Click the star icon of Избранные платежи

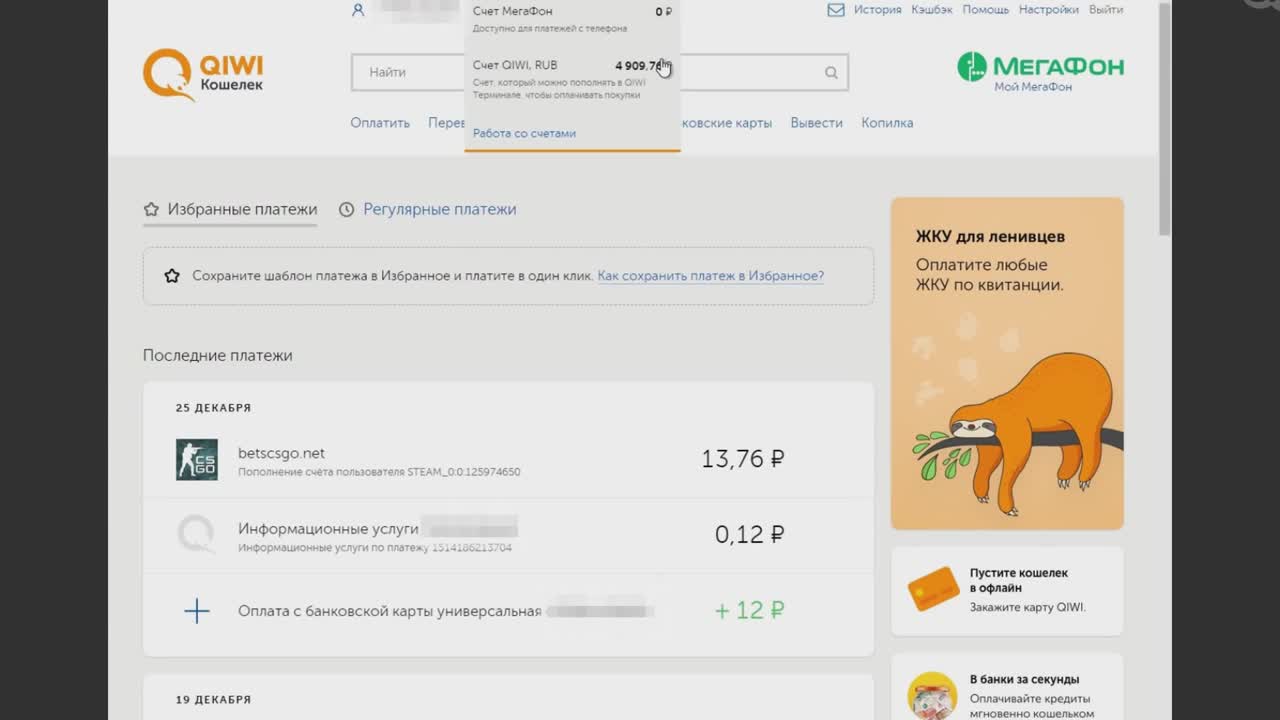click(x=151, y=209)
